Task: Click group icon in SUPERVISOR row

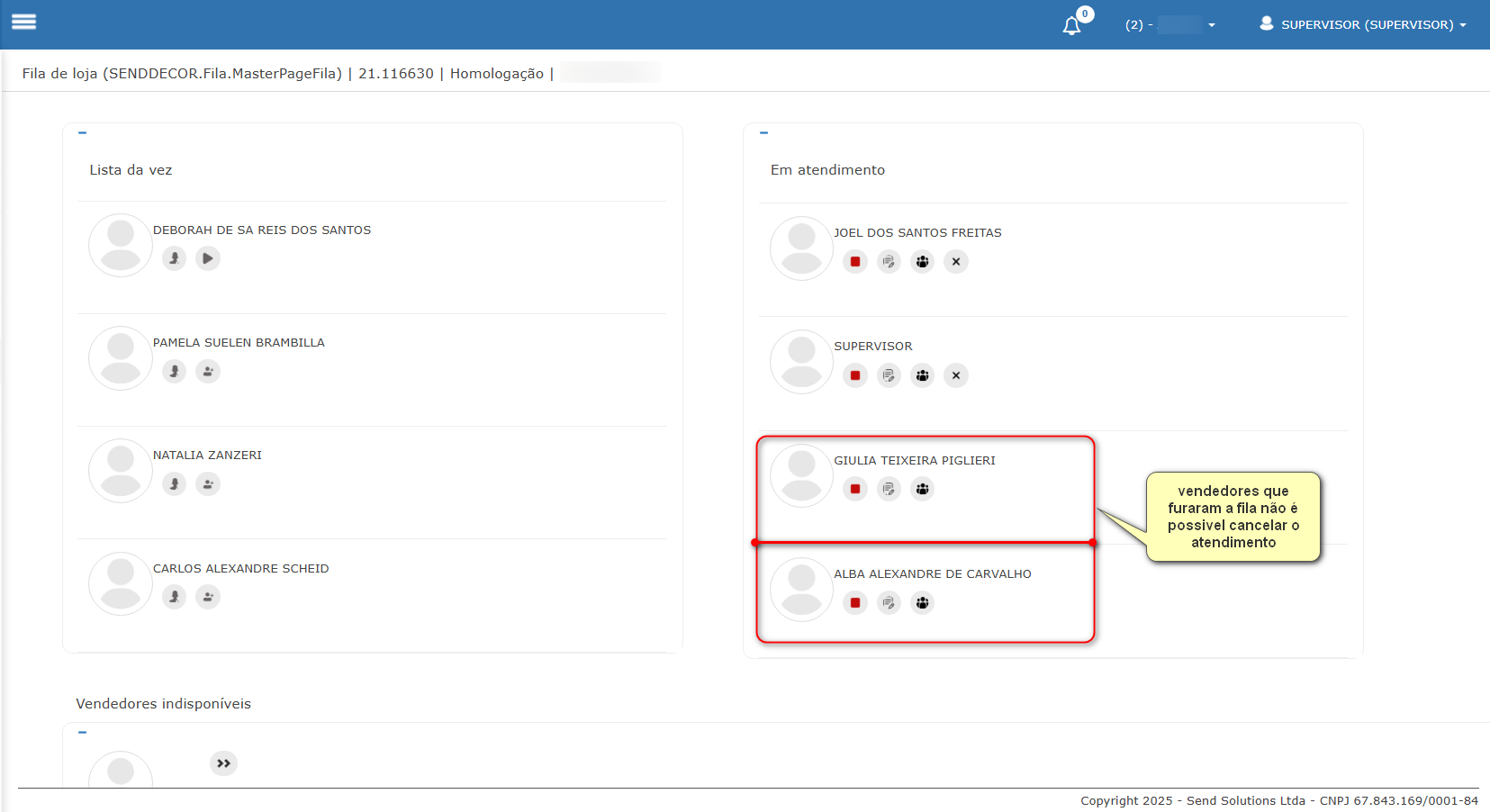Action: tap(923, 375)
